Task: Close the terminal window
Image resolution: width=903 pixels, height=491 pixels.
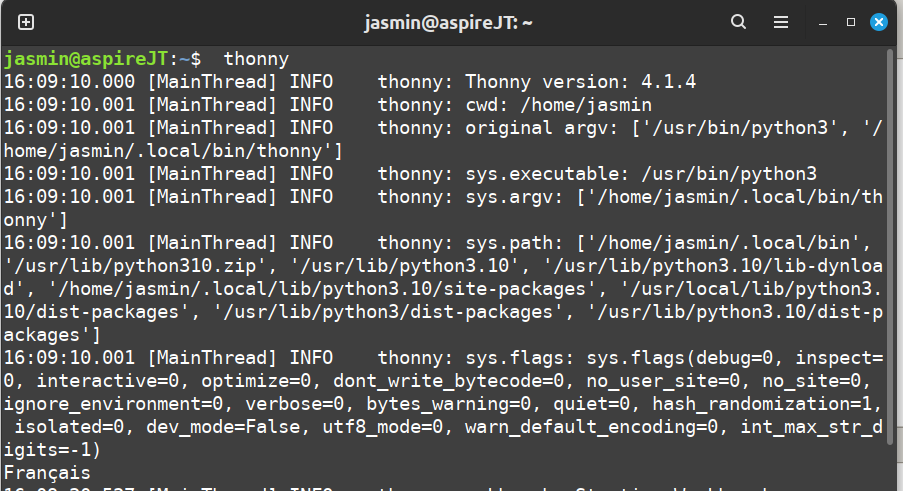Action: click(879, 22)
